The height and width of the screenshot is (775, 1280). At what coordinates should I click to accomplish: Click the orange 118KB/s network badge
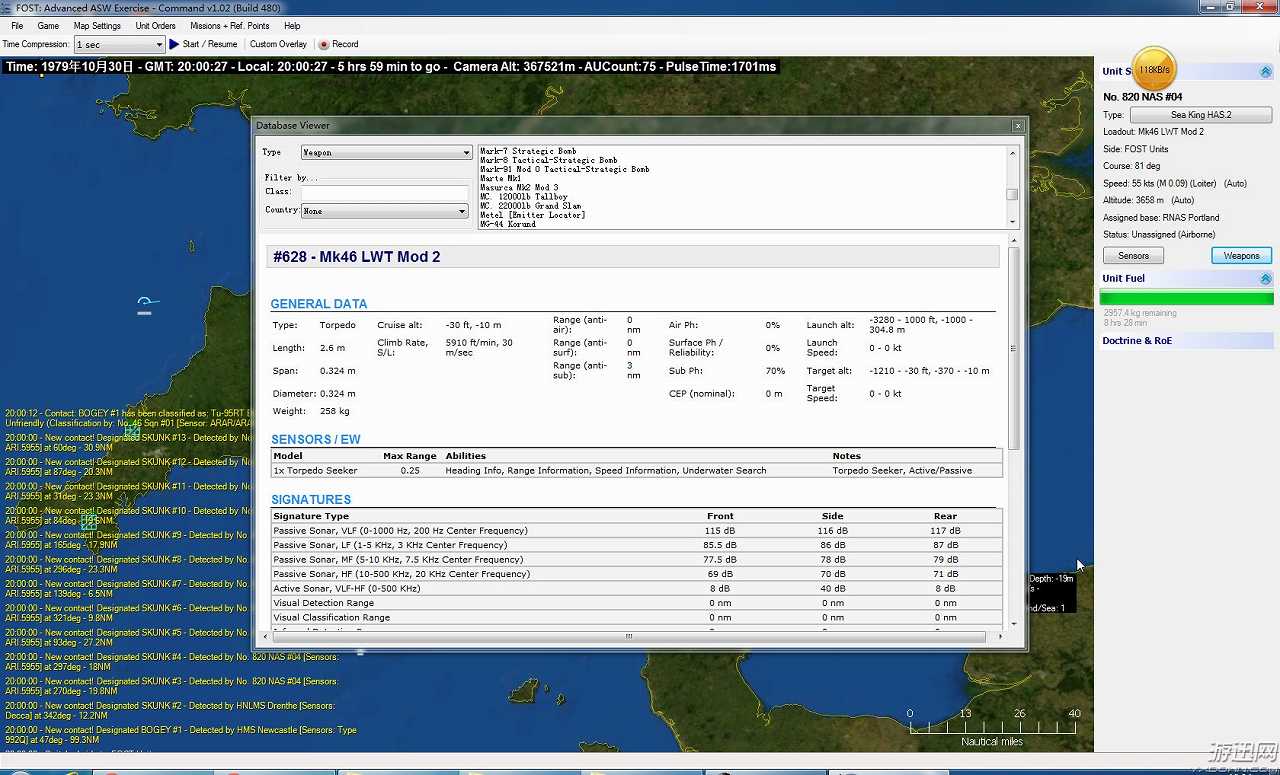click(x=1154, y=69)
